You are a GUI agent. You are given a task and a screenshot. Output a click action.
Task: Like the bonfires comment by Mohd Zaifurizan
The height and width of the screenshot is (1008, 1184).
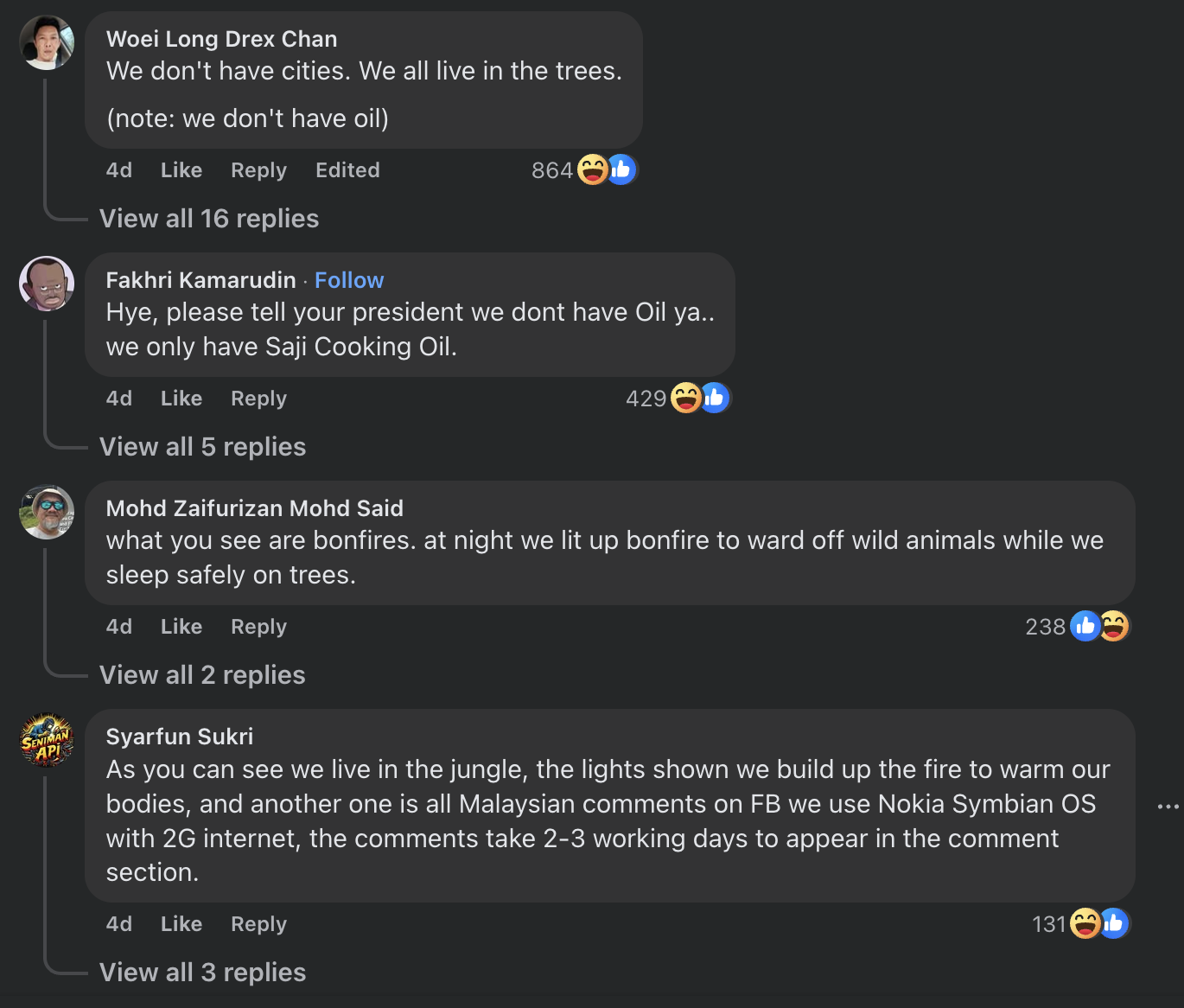181,627
